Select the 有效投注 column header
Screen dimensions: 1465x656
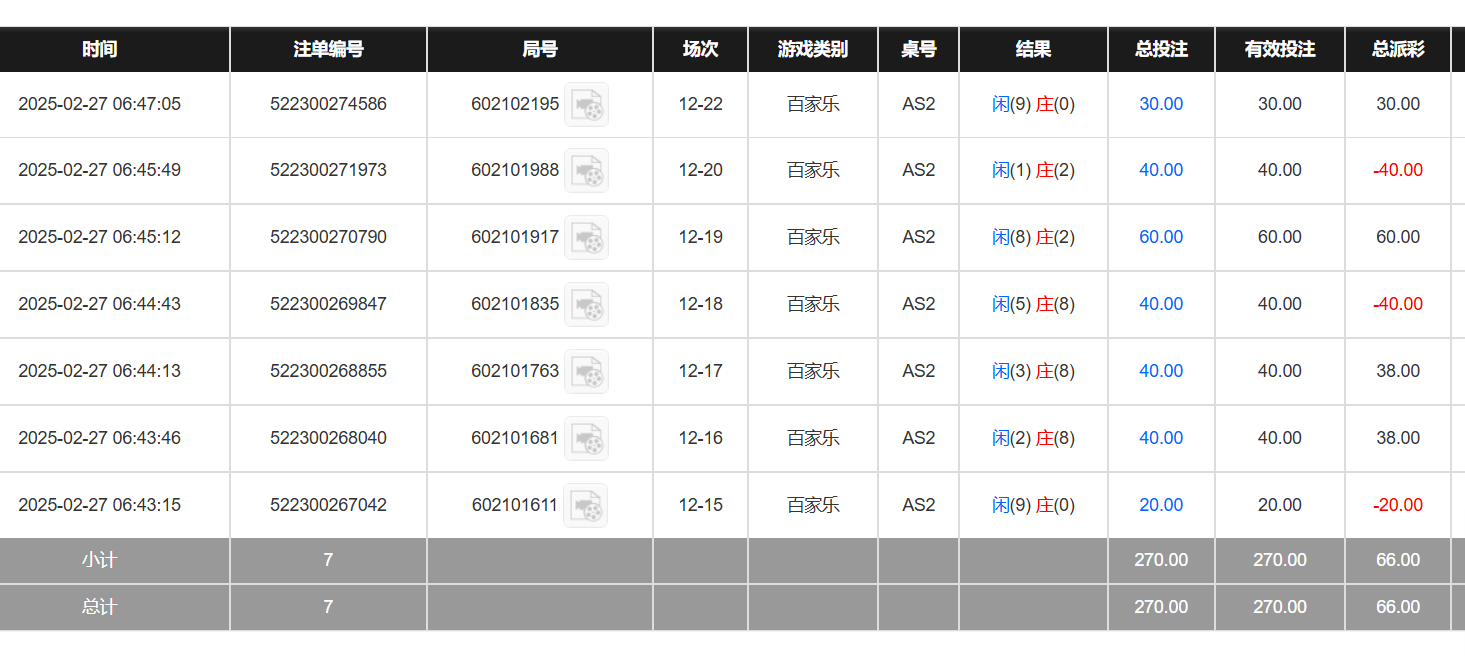click(1280, 49)
